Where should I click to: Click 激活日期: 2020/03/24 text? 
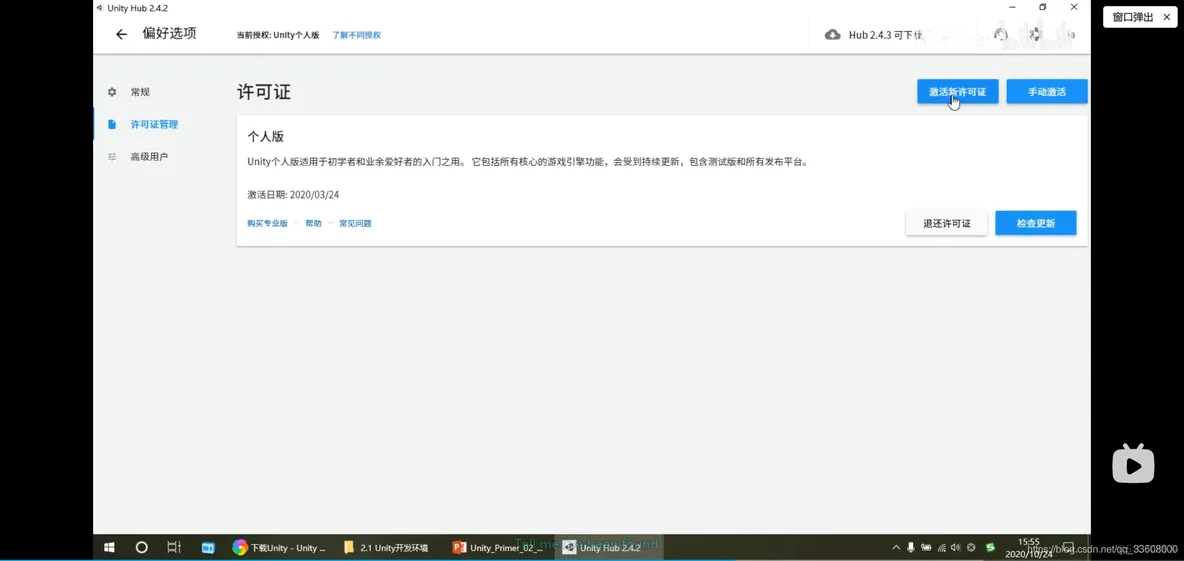293,194
